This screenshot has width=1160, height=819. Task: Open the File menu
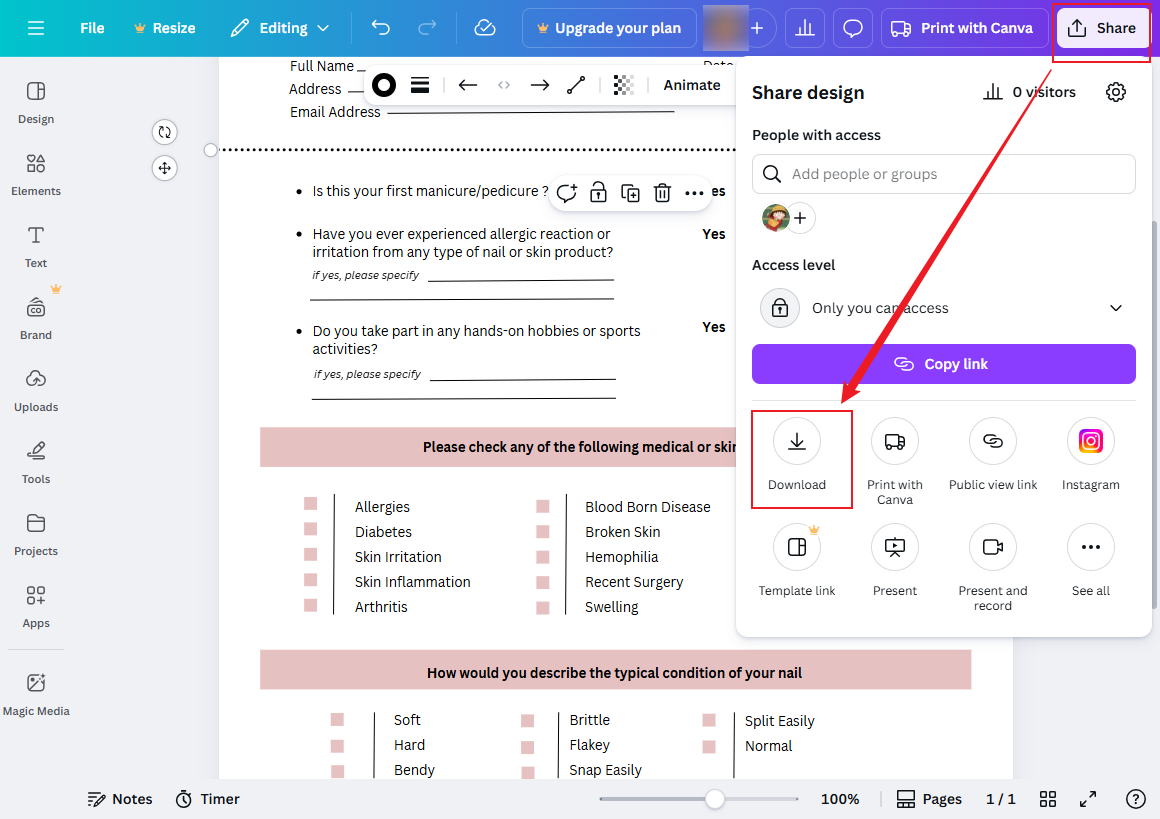91,28
